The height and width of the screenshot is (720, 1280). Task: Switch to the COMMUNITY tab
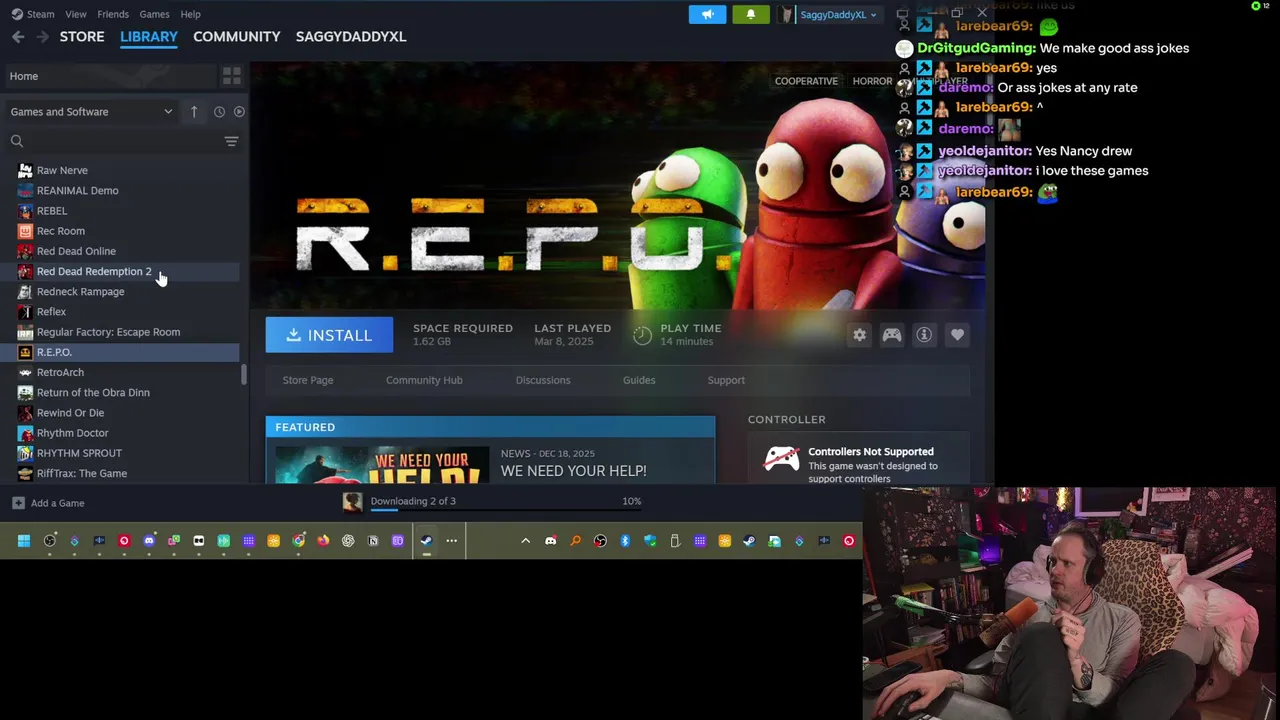(x=237, y=36)
